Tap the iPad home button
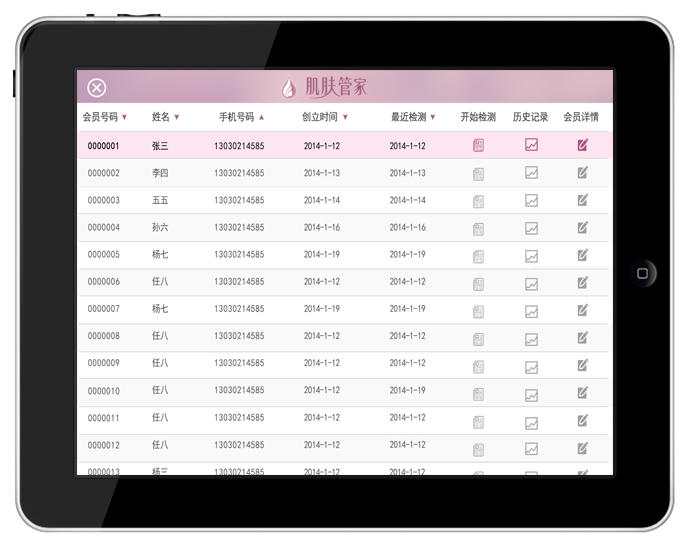Screen dimensions: 682x550 click(x=642, y=272)
